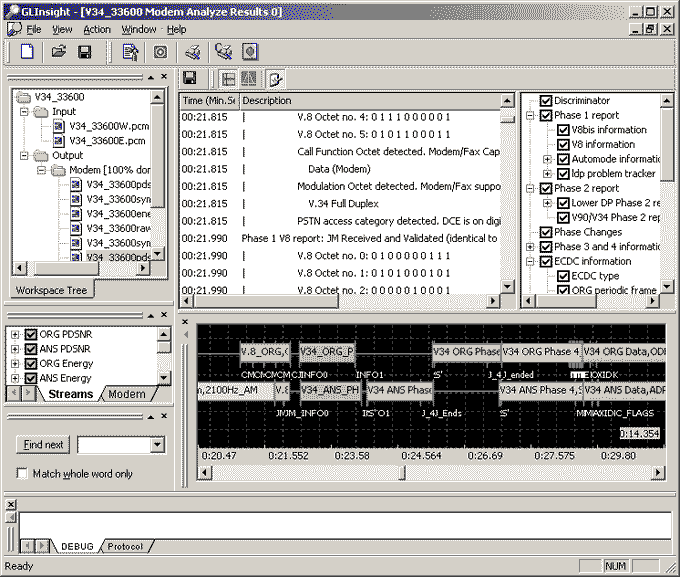Click the document export toolbar icon
The height and width of the screenshot is (577, 680).
click(x=130, y=52)
